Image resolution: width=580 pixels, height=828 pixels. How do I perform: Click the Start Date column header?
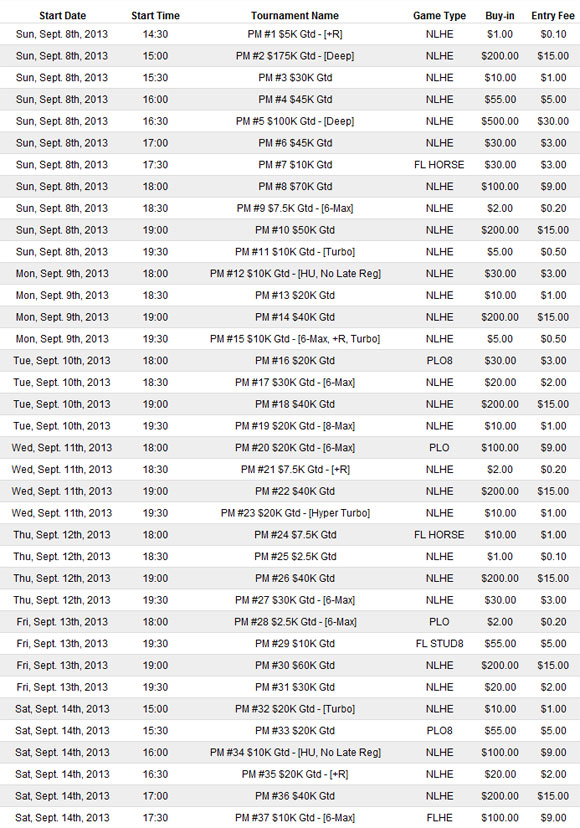pyautogui.click(x=62, y=16)
